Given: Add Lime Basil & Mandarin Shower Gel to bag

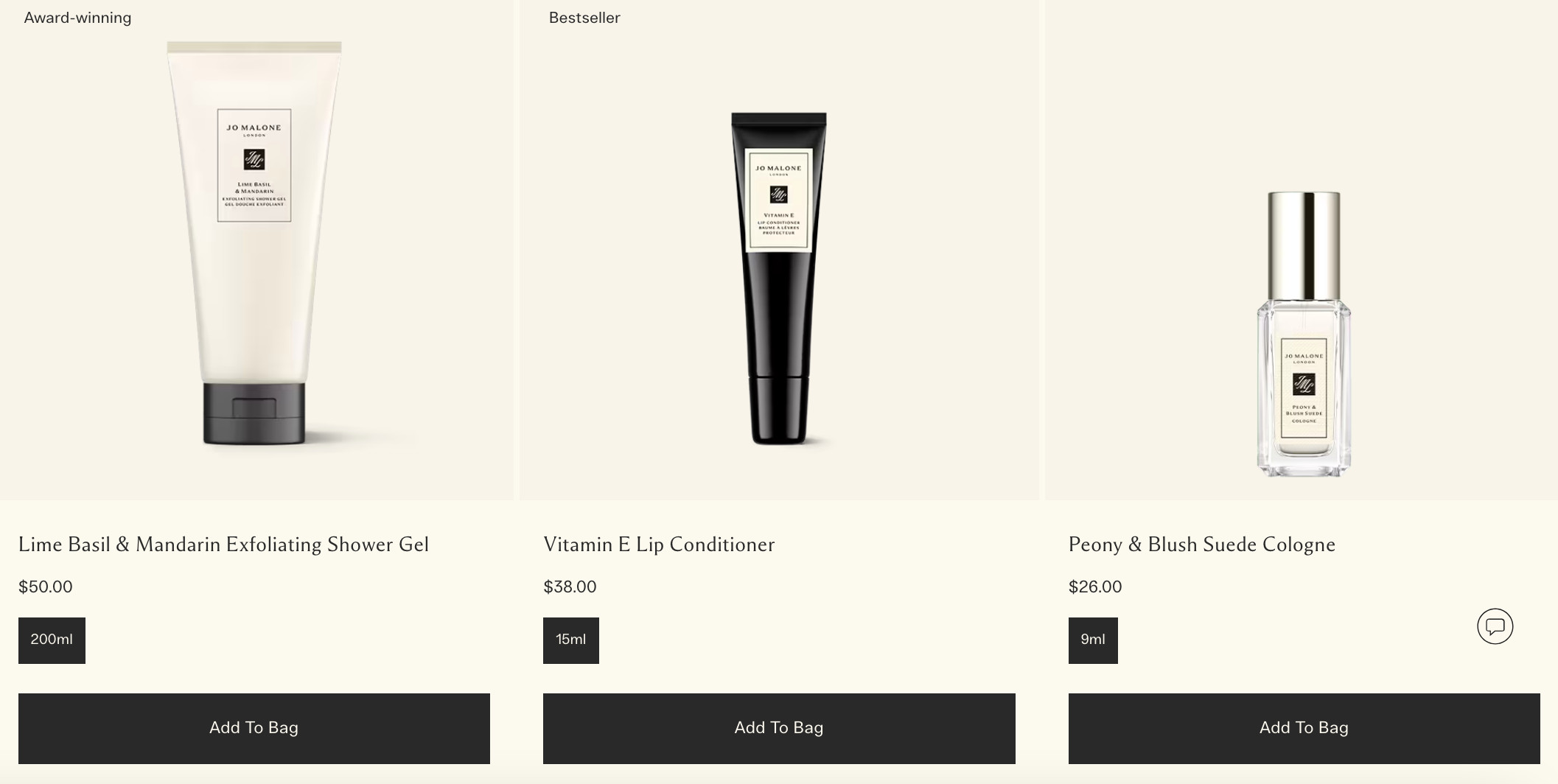Looking at the screenshot, I should point(254,728).
